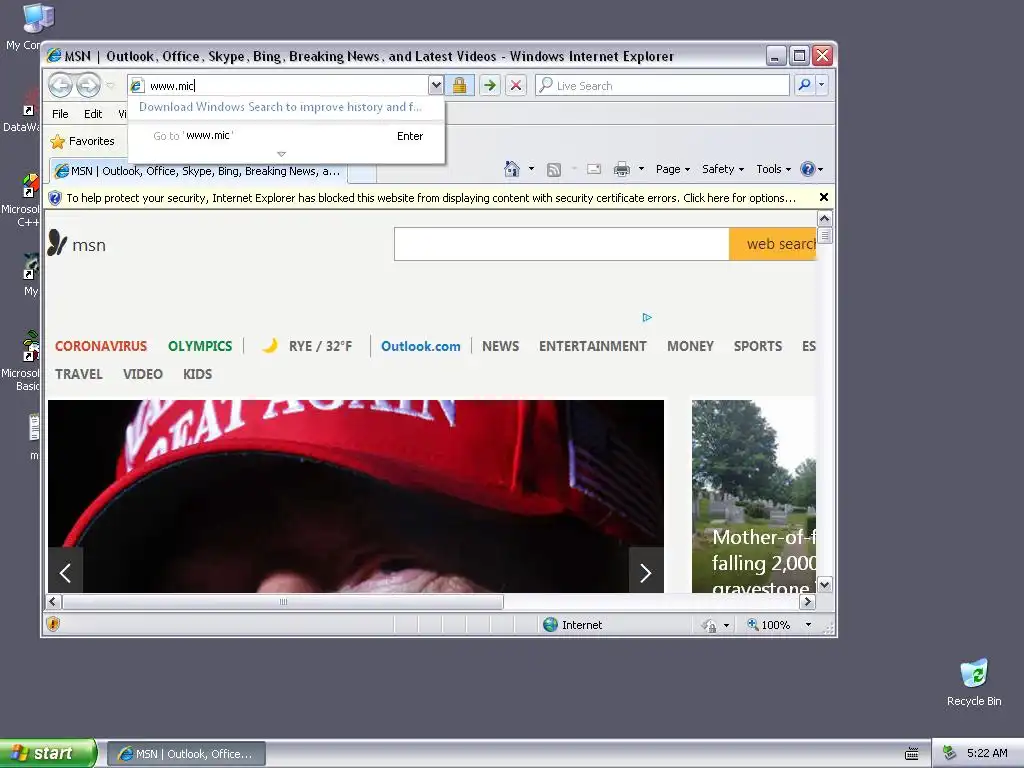
Task: Expand autocomplete list with down chevron
Action: (x=281, y=154)
